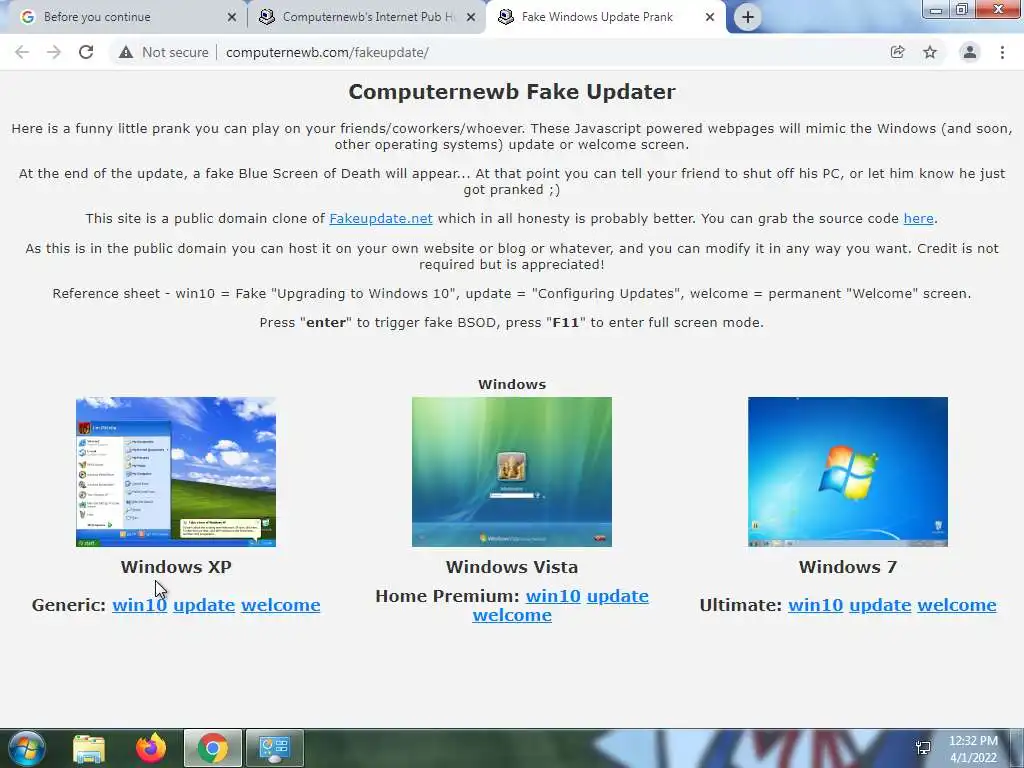Click the network tray icon
Screen dimensions: 1024x768
[923, 748]
